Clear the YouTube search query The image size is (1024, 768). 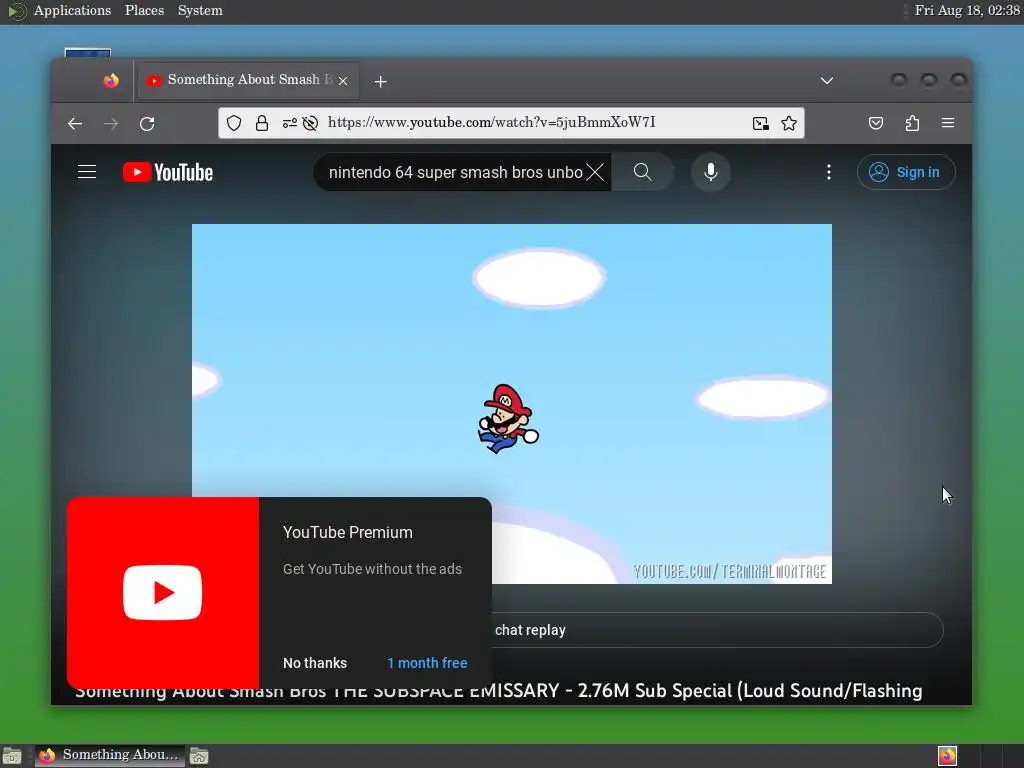point(595,172)
